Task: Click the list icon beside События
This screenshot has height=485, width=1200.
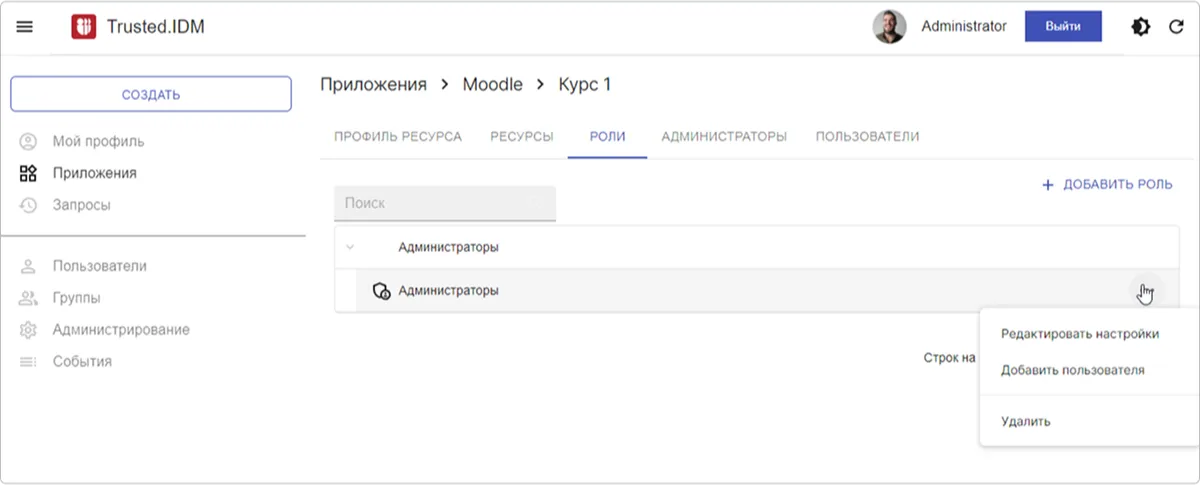Action: tap(28, 362)
